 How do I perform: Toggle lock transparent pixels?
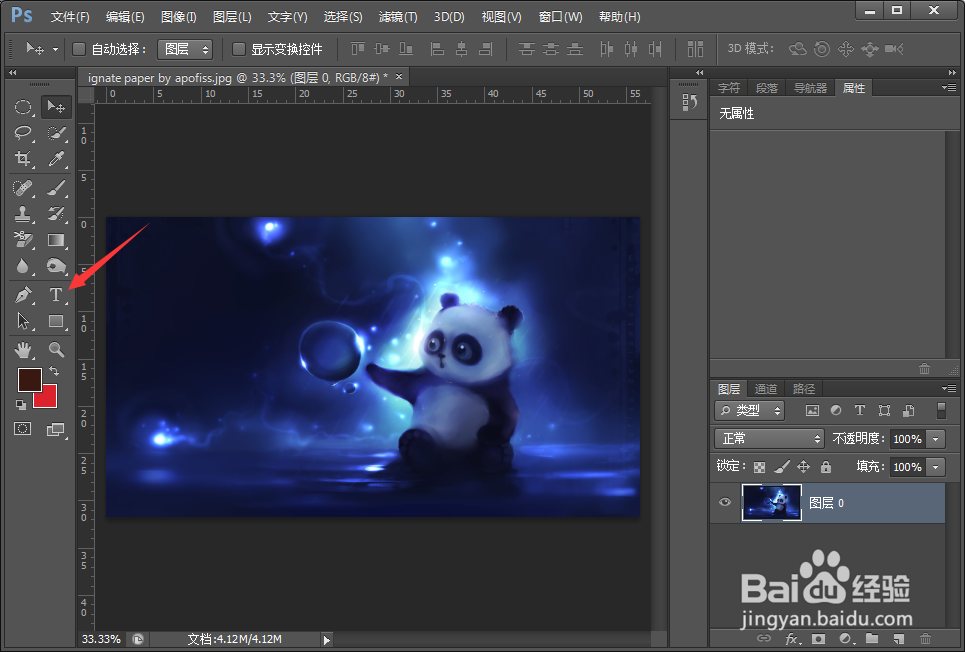click(x=759, y=467)
